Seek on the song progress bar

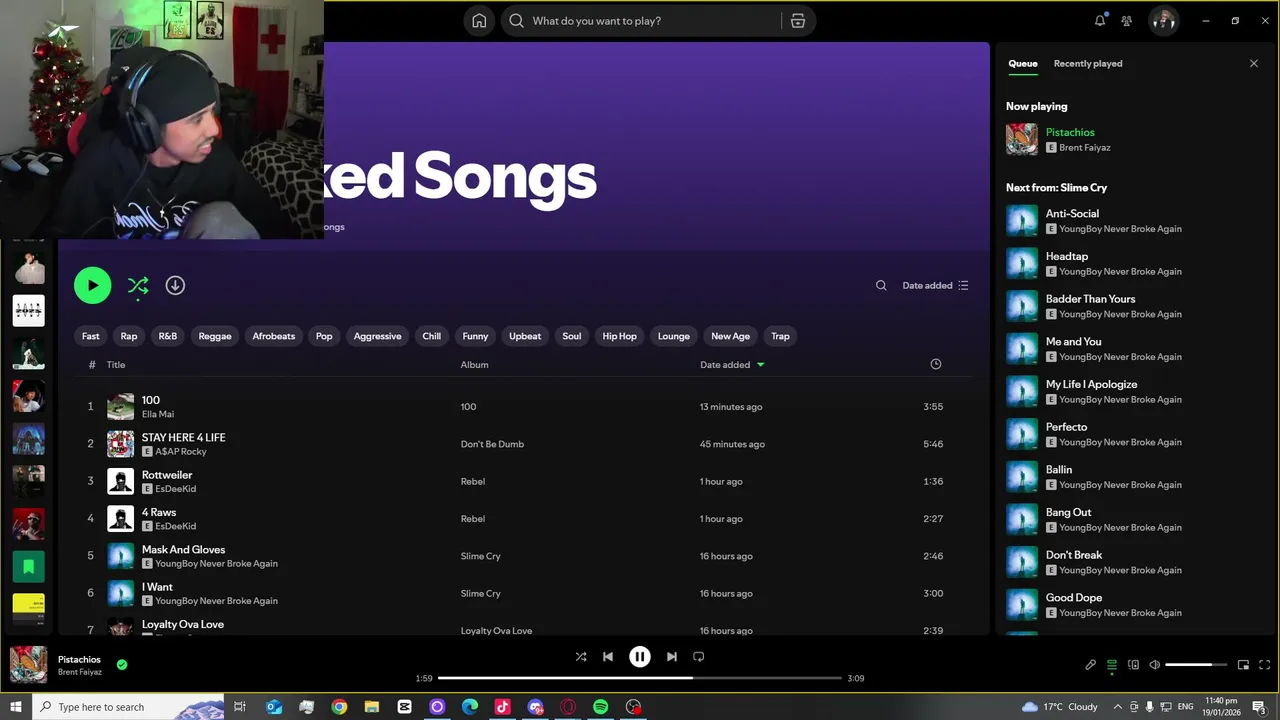[x=640, y=678]
